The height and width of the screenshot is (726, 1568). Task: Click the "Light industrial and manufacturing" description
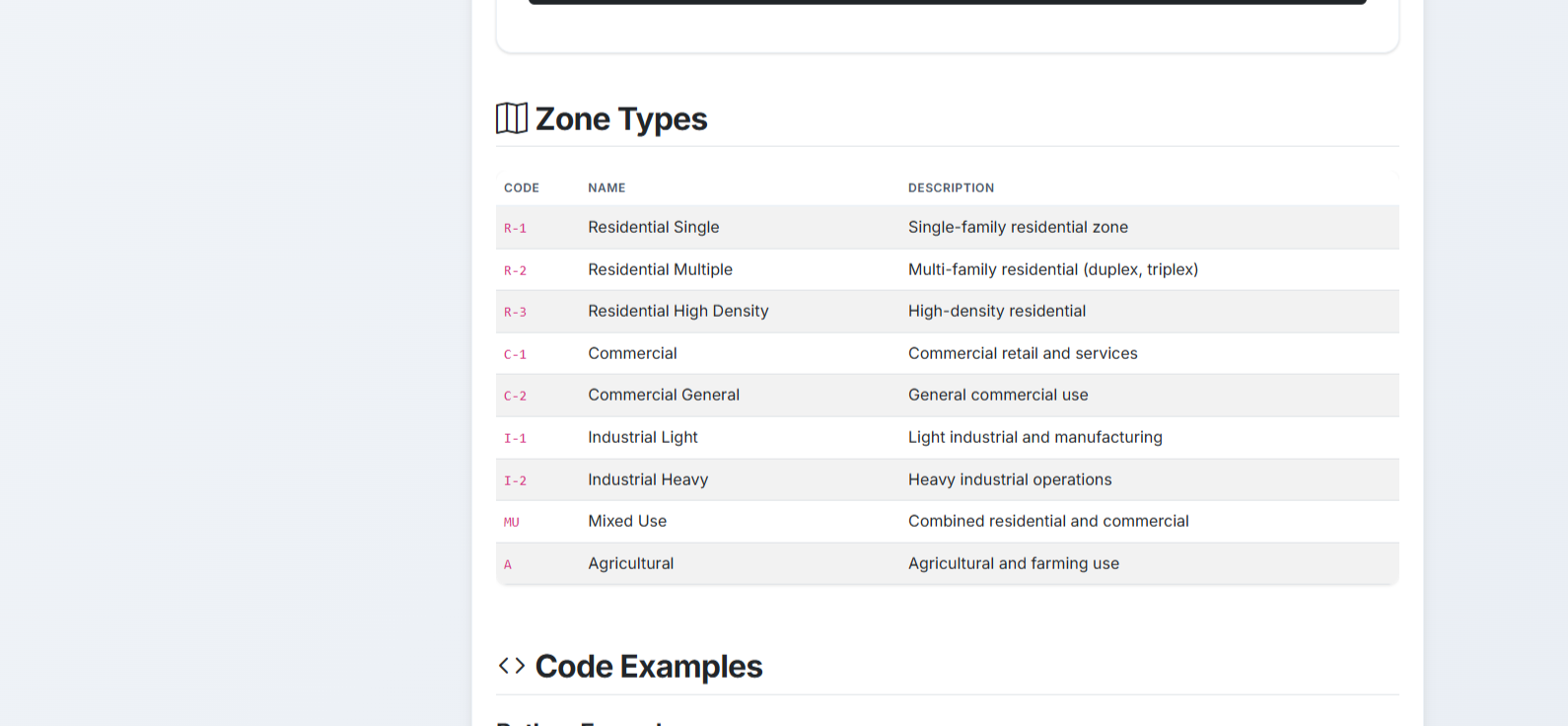[1034, 437]
